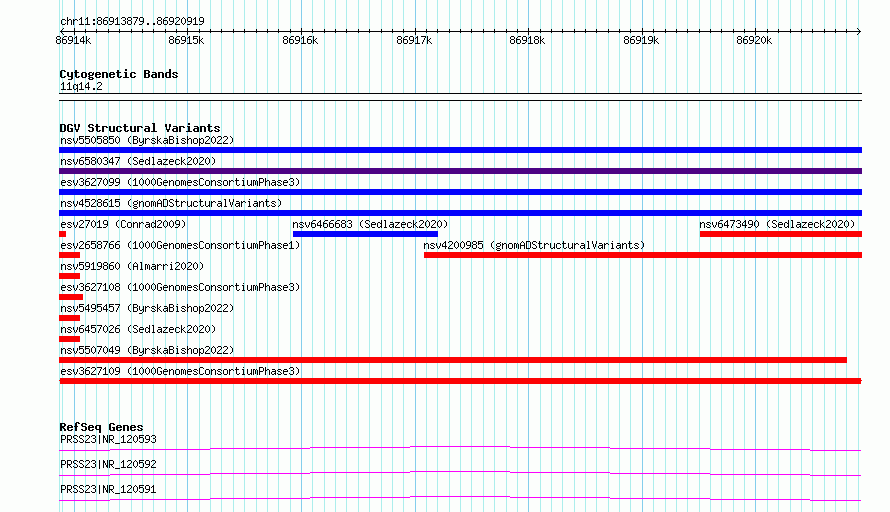Click the DGV Structural Variants track title

click(140, 128)
